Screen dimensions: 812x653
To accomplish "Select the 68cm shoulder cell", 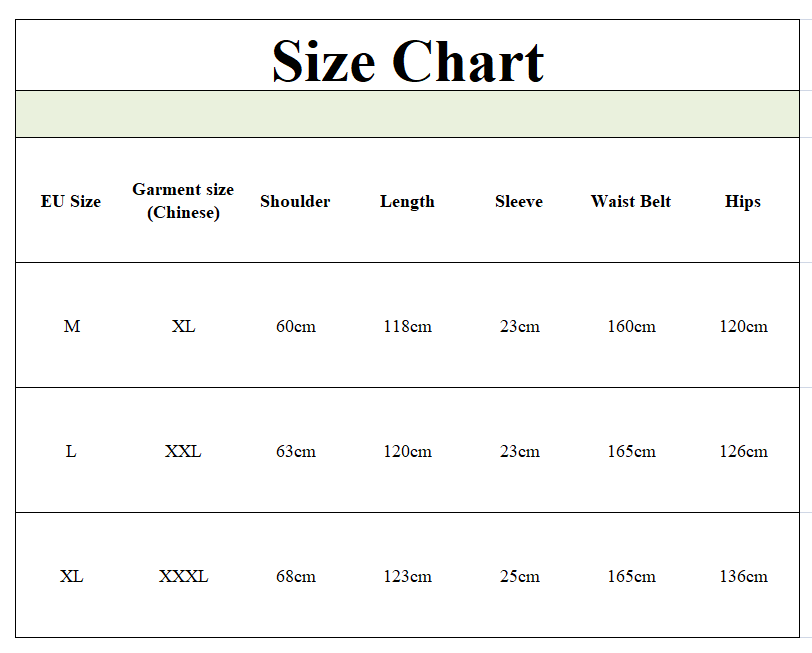I will 296,576.
